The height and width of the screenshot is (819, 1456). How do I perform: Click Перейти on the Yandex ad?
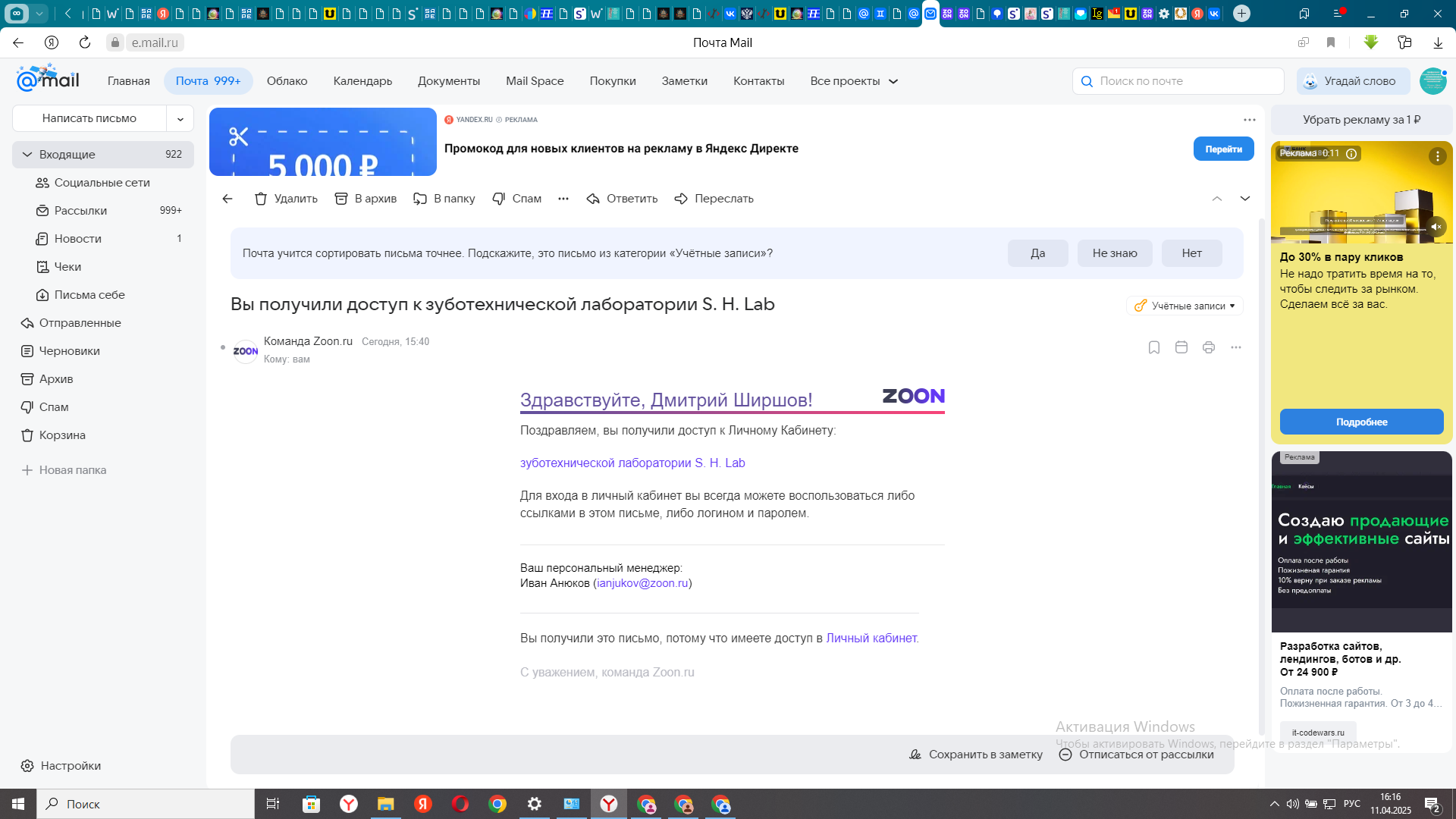pos(1224,149)
